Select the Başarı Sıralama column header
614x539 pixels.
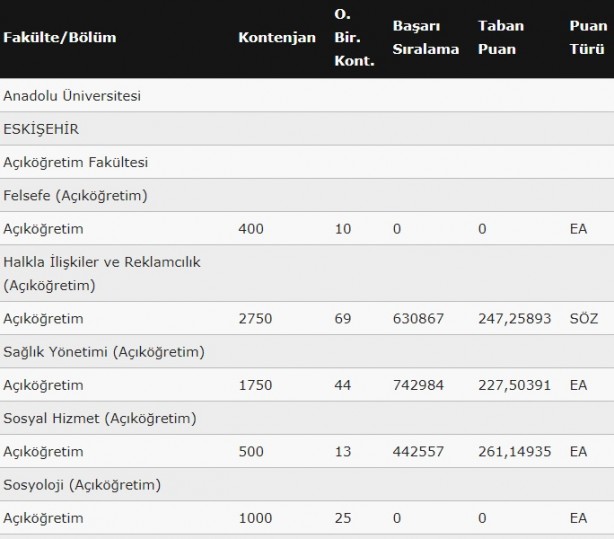tap(426, 38)
